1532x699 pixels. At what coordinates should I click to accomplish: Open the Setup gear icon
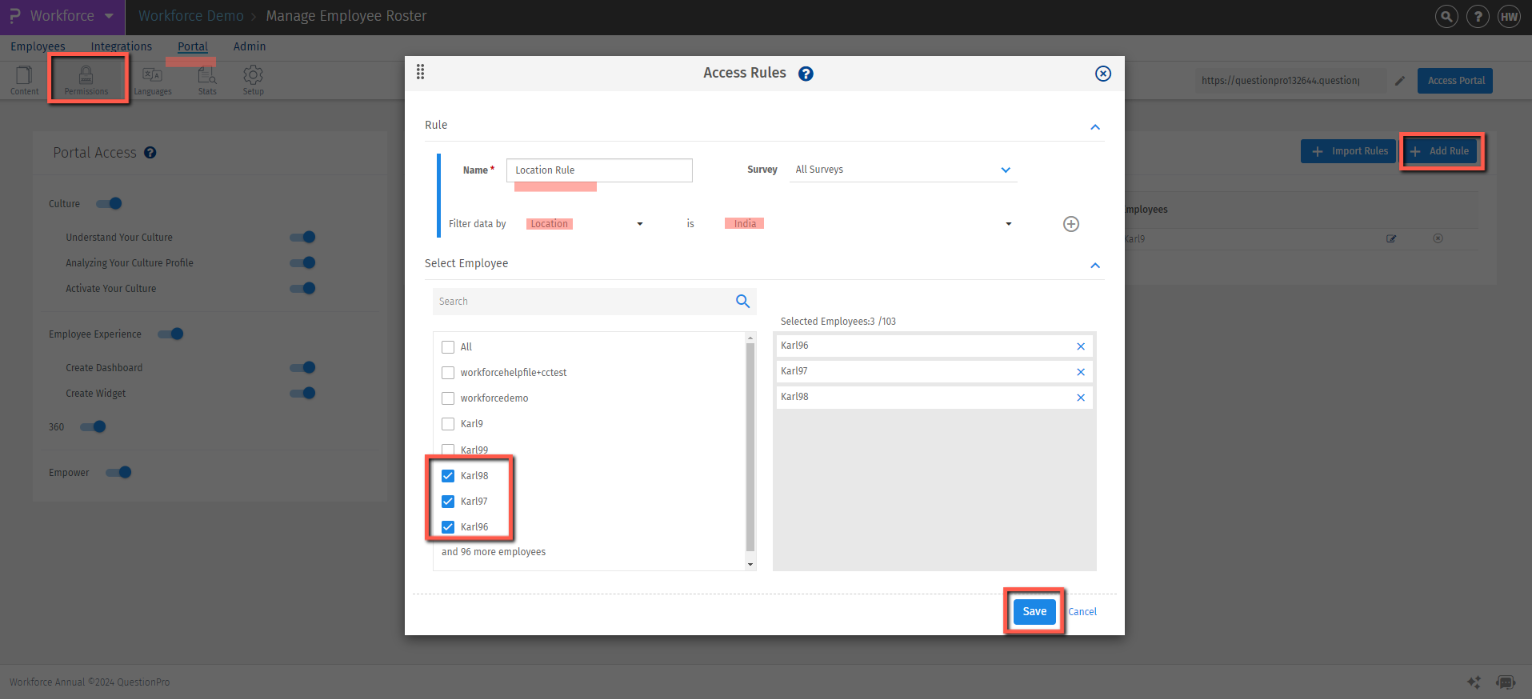click(253, 79)
